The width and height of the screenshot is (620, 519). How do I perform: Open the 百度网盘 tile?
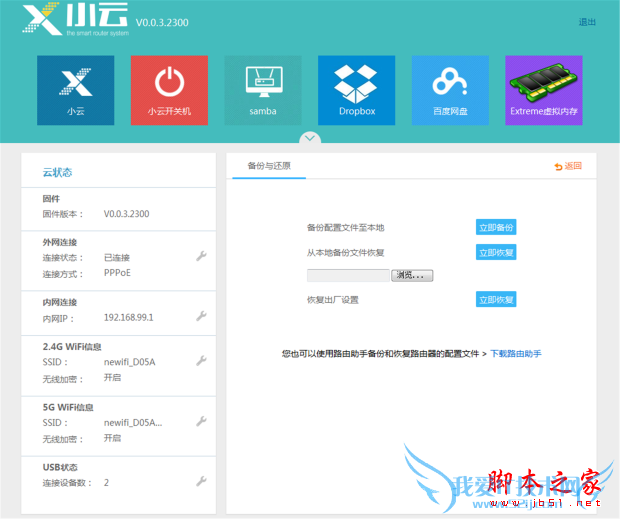[x=450, y=91]
